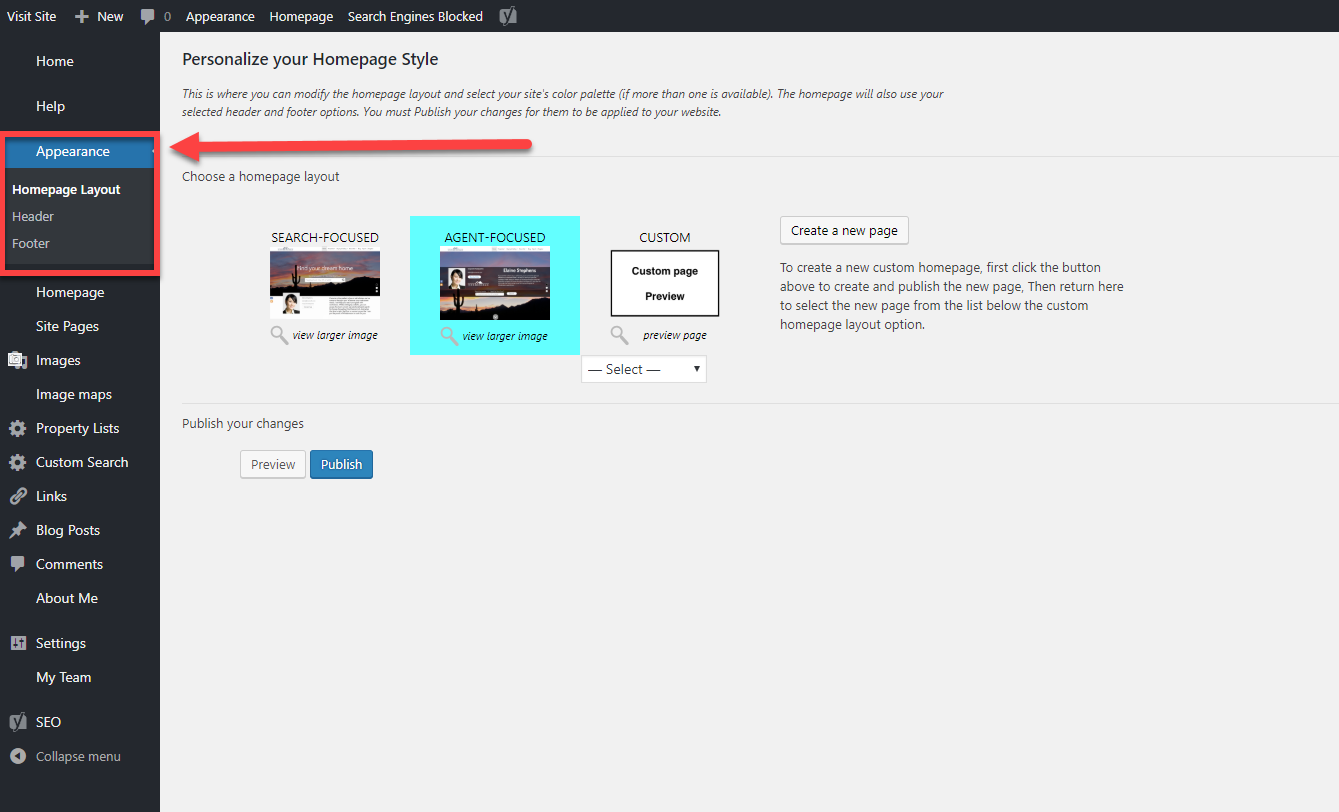
Task: Select Site Pages in the sidebar menu
Action: 70,326
